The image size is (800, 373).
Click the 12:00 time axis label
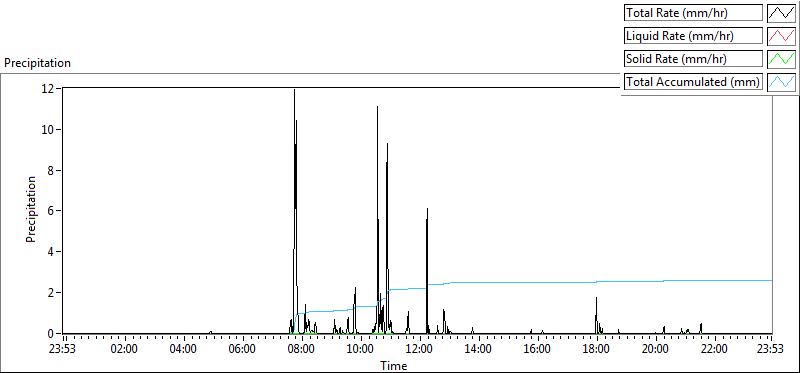tap(419, 350)
